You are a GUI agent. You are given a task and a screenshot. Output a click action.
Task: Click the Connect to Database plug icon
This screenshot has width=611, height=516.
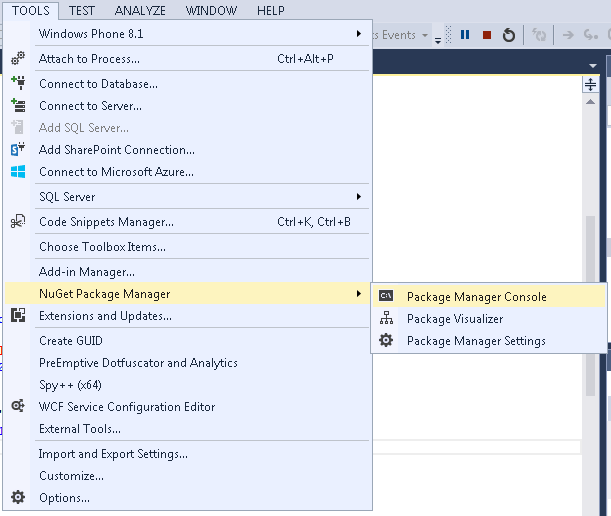pyautogui.click(x=18, y=83)
